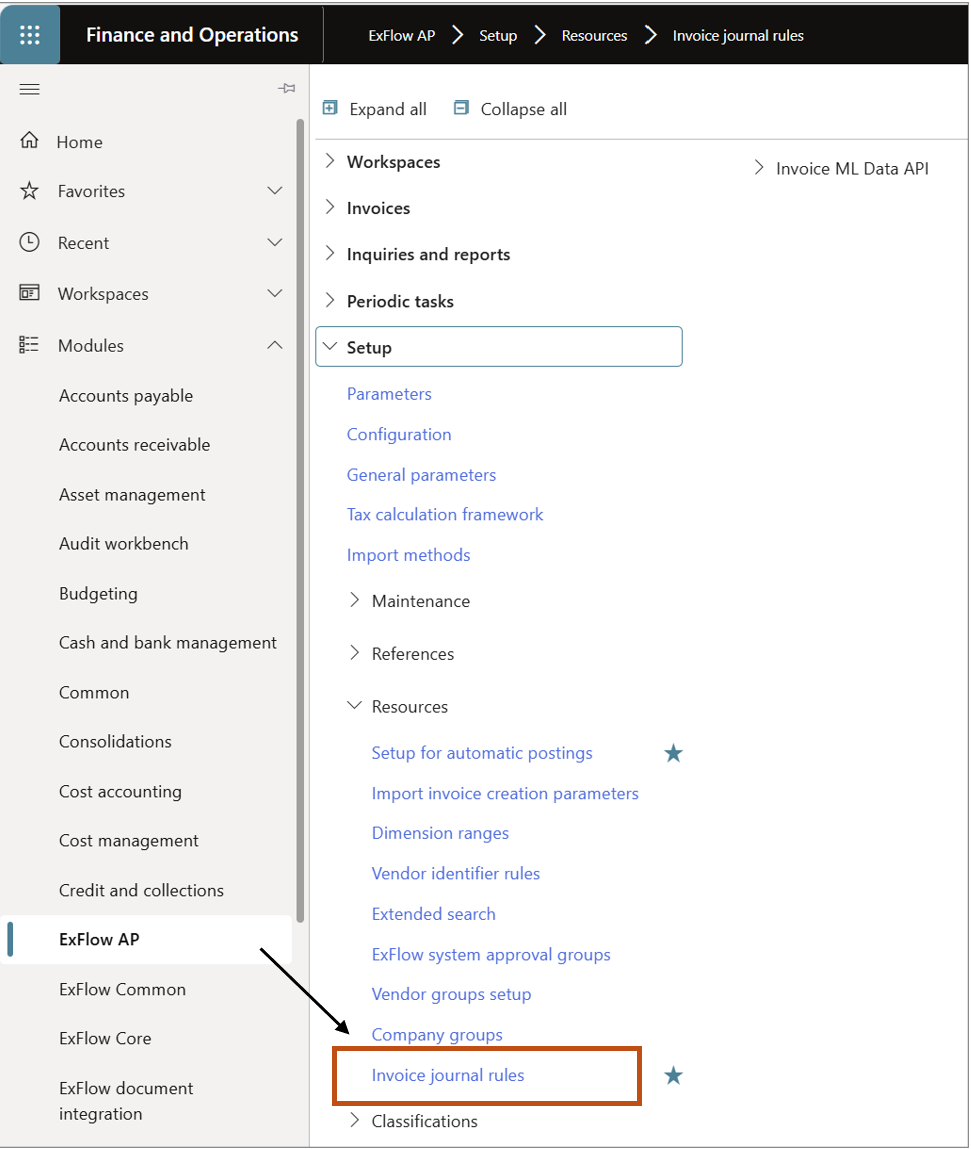Click the Home house icon
Image resolution: width=971 pixels, height=1149 pixels.
pos(30,141)
